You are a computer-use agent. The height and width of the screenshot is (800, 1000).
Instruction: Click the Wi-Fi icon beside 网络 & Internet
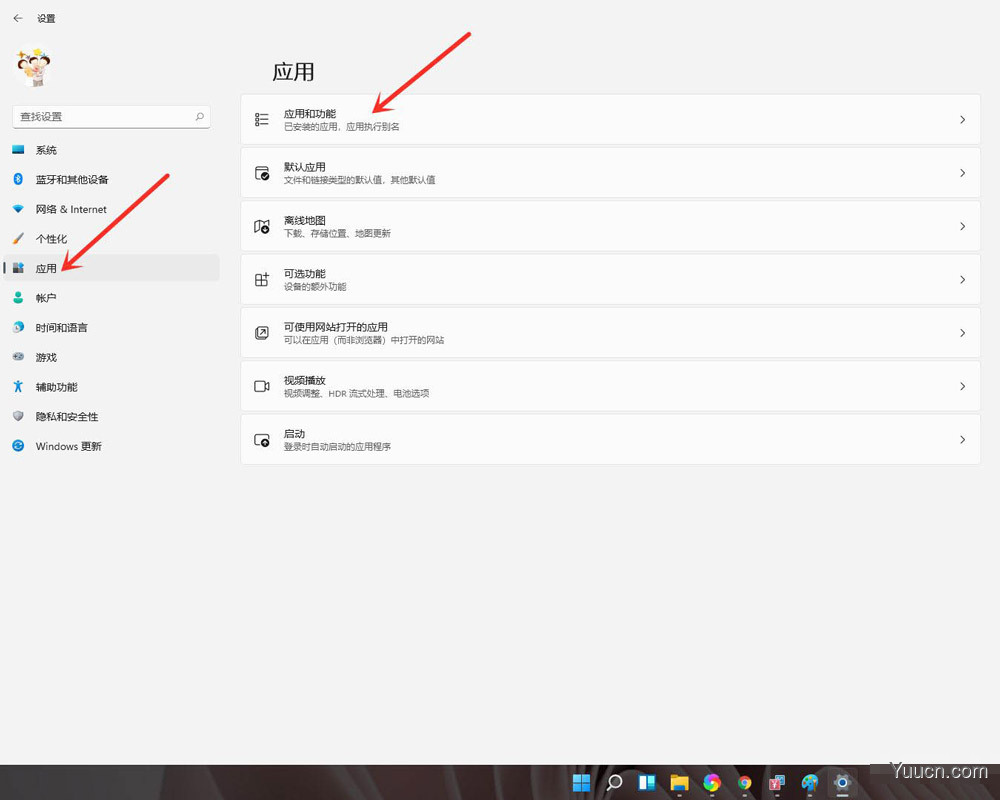pos(18,209)
